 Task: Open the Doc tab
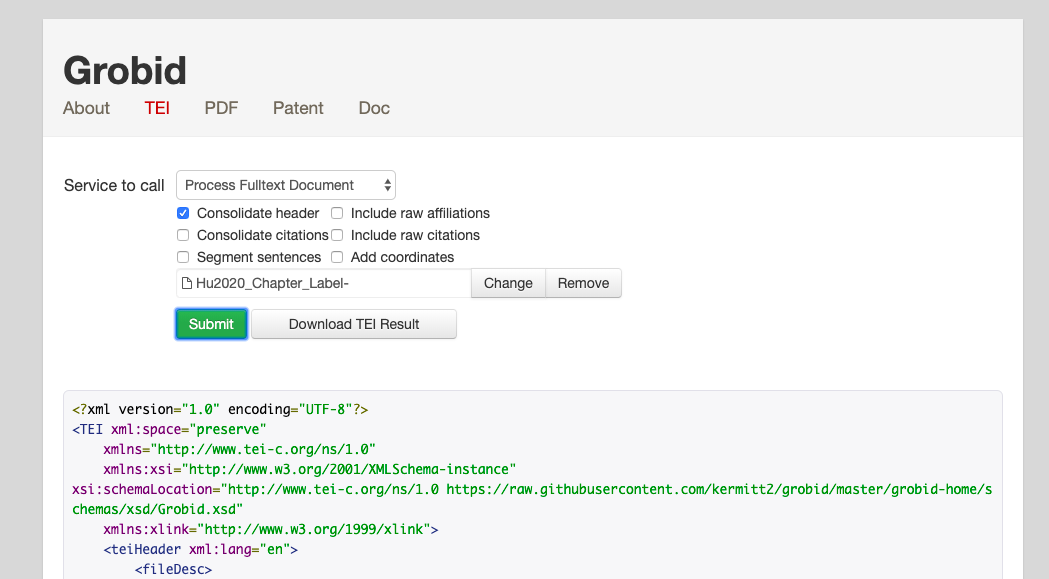(x=373, y=108)
